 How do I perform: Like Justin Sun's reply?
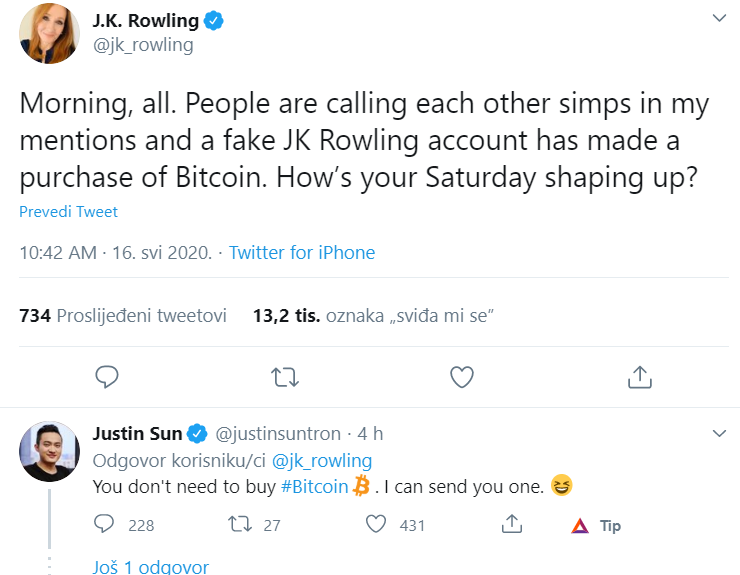pos(376,524)
